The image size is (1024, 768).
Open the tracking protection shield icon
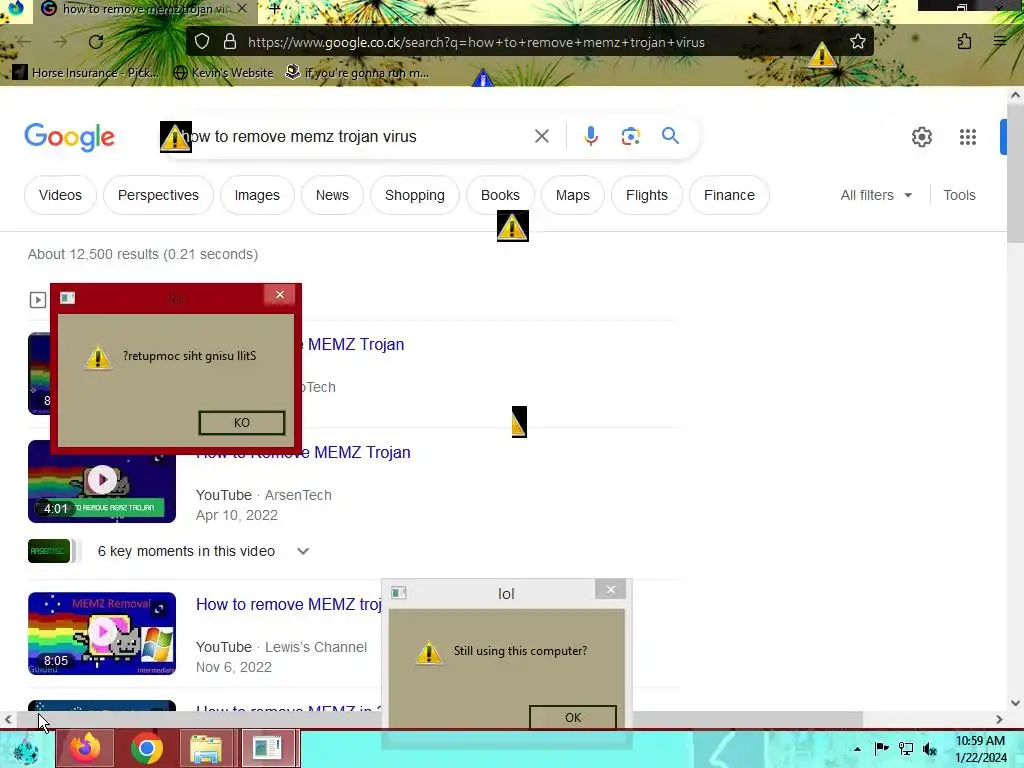coord(202,42)
